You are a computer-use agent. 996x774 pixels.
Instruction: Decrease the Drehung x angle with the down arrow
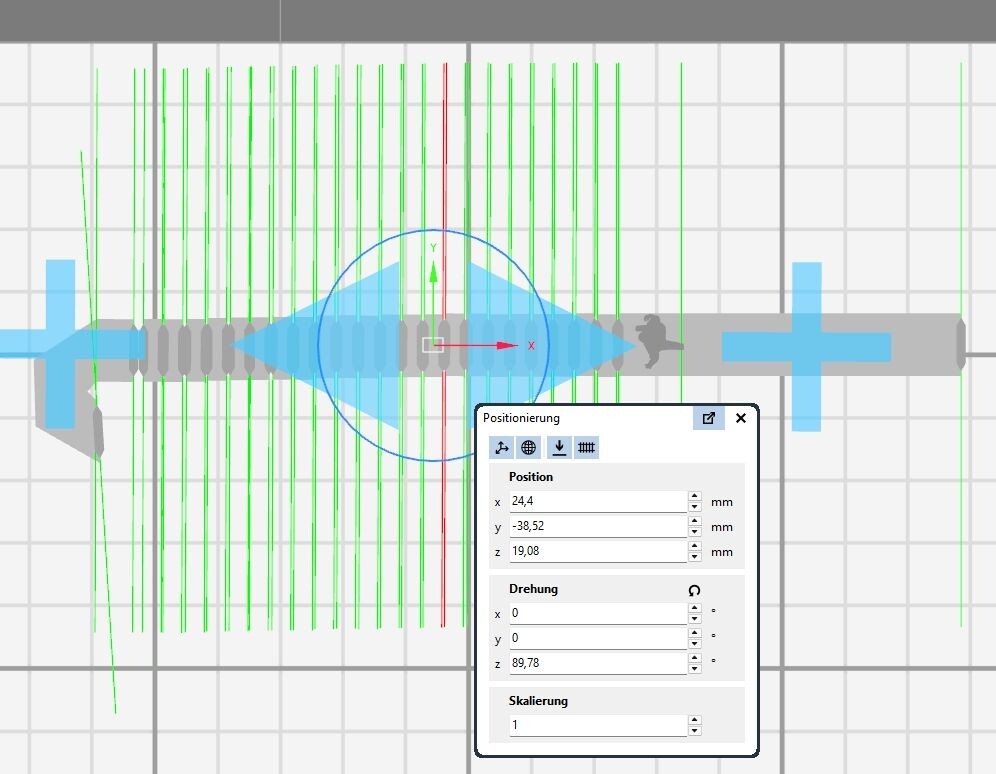coord(695,618)
